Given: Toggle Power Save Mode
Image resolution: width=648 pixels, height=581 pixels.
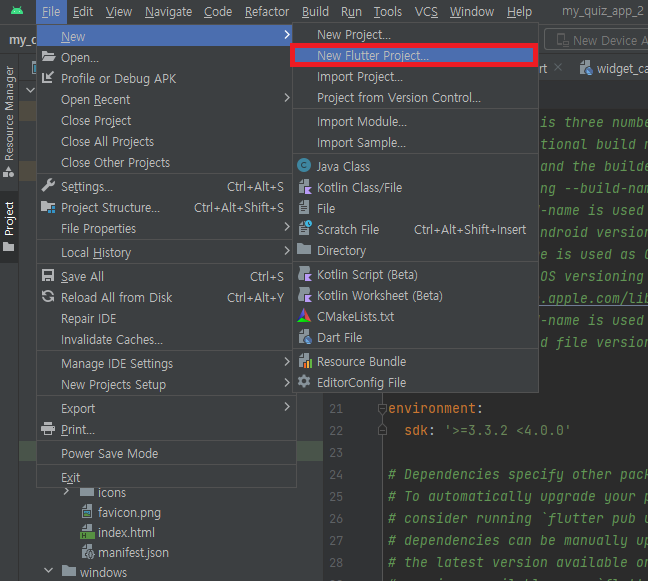Looking at the screenshot, I should [167, 453].
